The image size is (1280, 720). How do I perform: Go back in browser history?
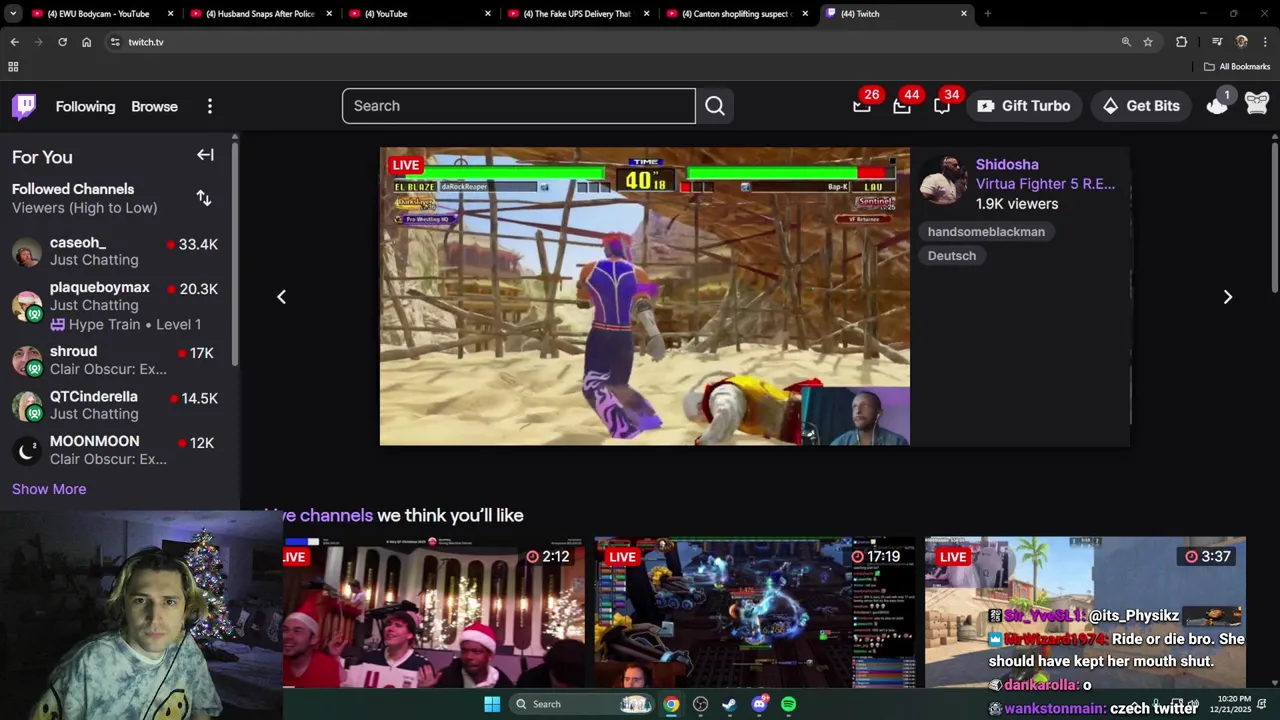click(x=14, y=42)
